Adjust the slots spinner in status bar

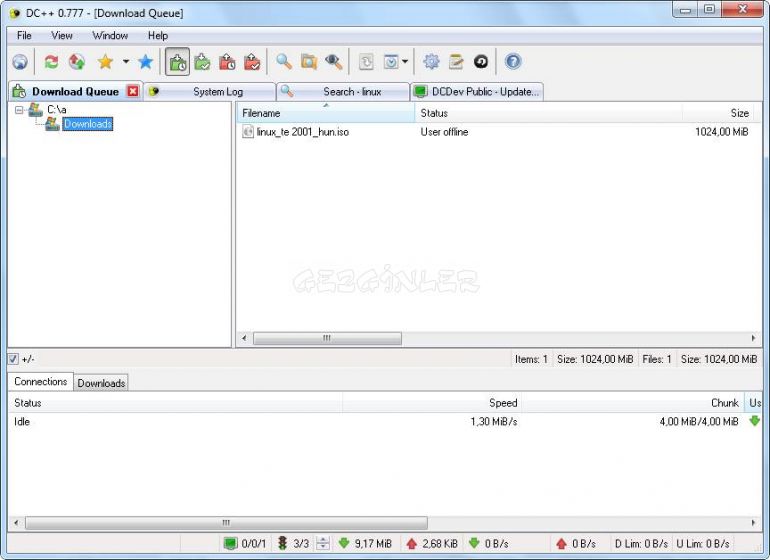click(x=323, y=543)
